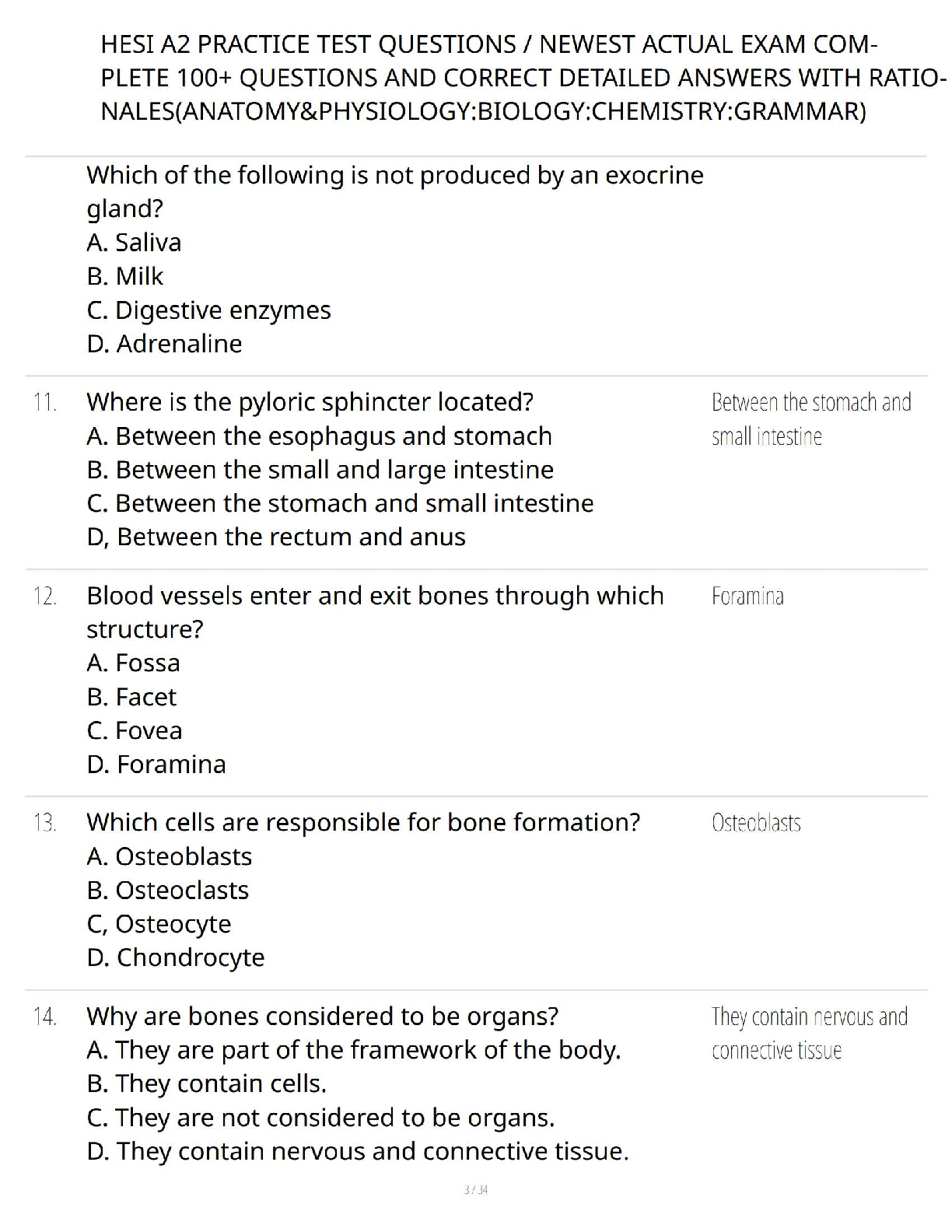Select option A. Between the esophagus and stomach
This screenshot has width=952, height=1232.
319,436
